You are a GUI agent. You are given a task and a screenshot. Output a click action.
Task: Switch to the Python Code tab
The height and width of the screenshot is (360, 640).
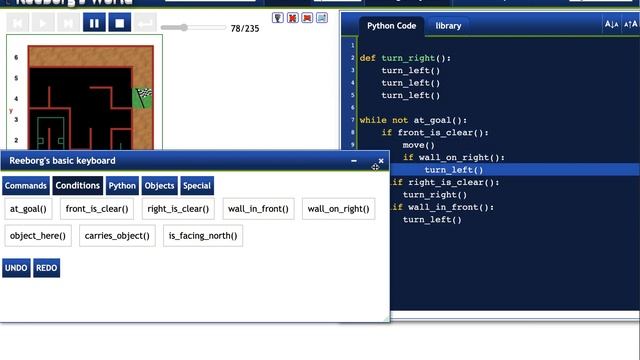click(x=391, y=26)
